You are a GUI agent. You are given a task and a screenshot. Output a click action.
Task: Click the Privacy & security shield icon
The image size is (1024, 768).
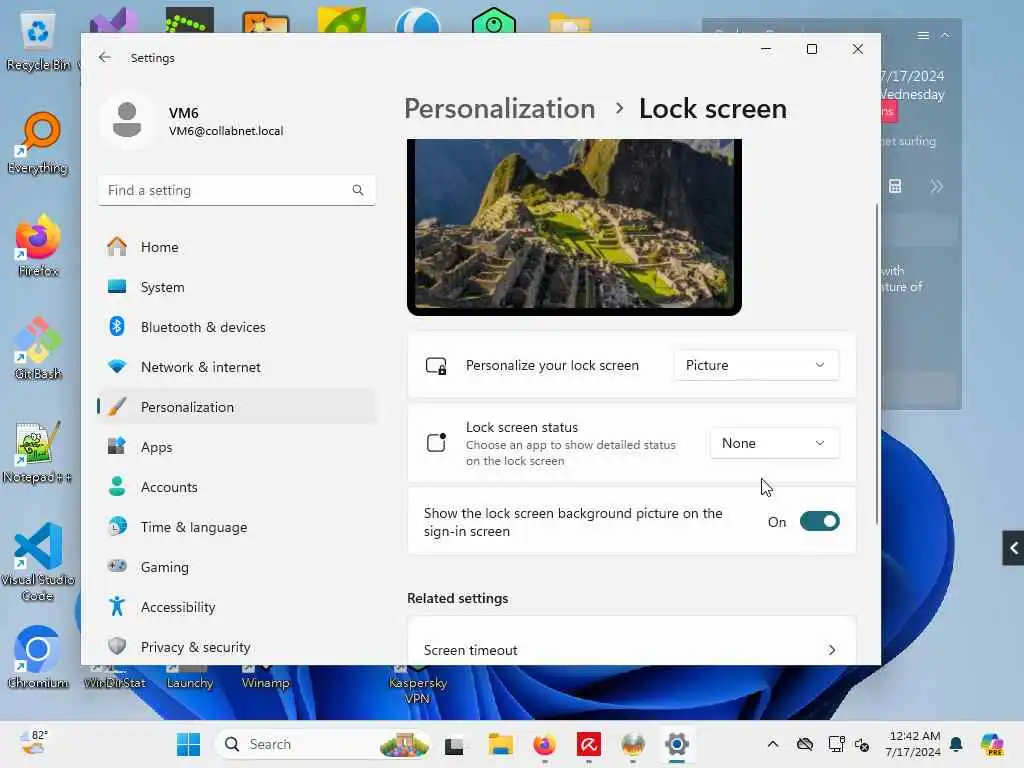point(117,647)
